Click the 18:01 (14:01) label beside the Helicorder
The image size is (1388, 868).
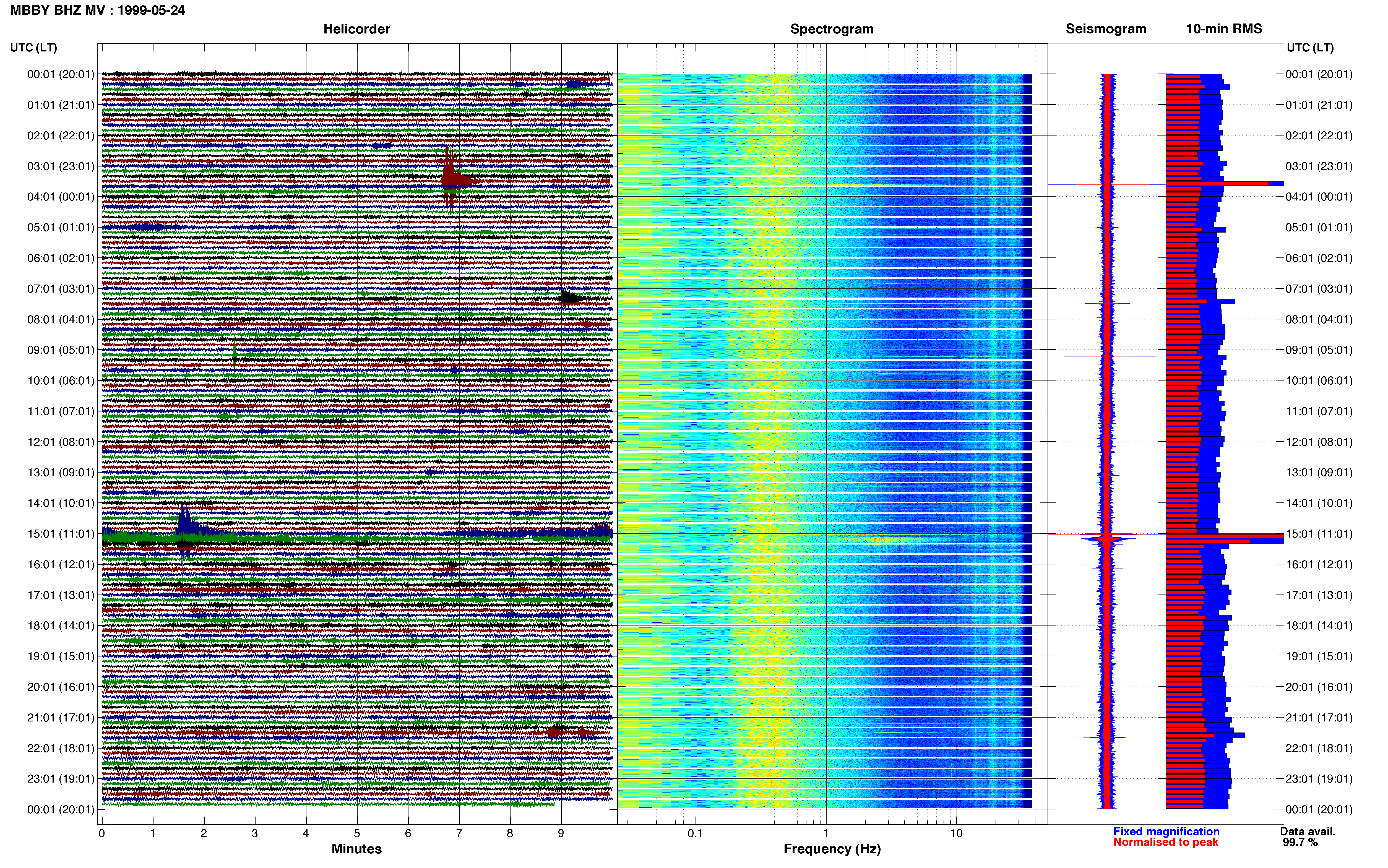coord(61,625)
